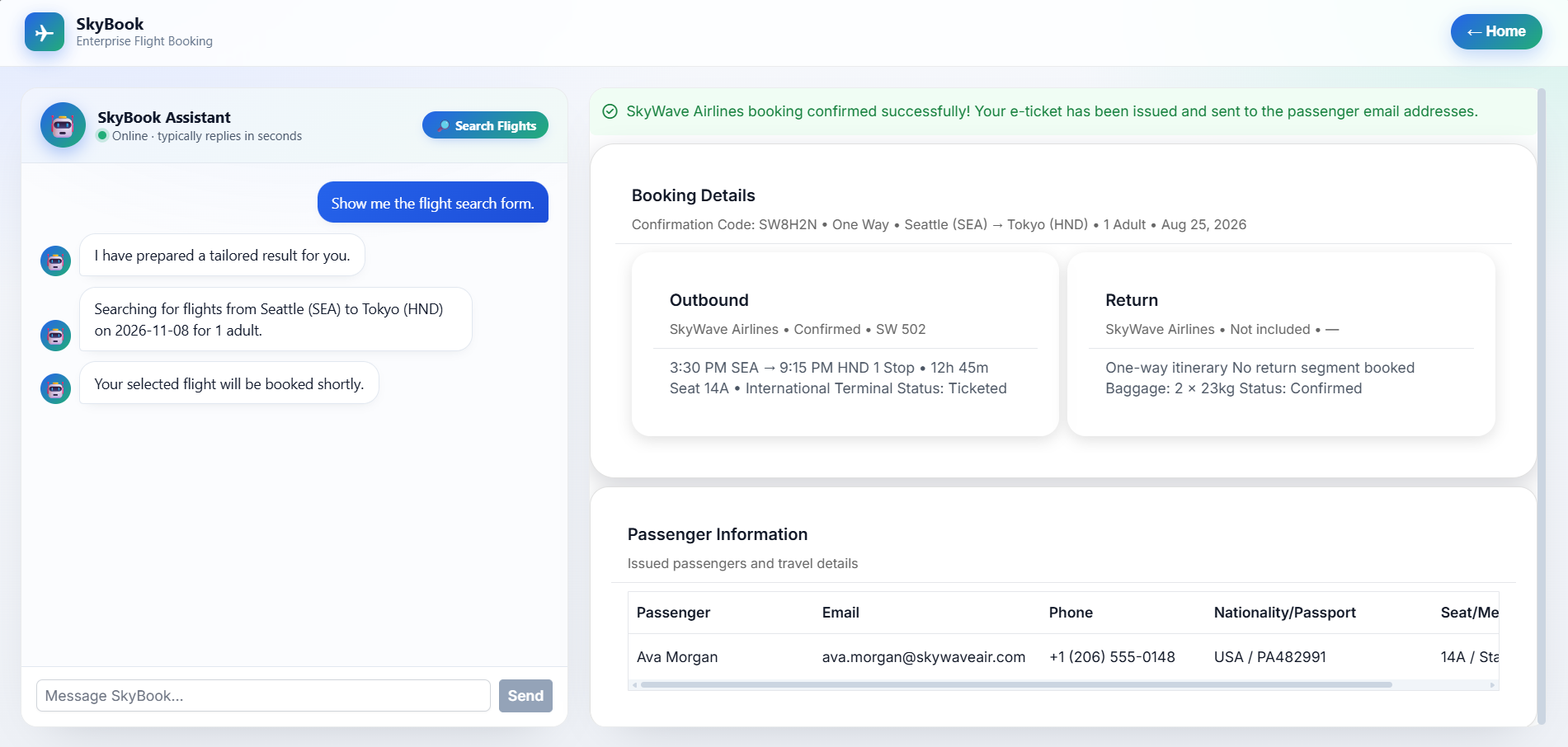1568x747 pixels.
Task: Click the 'Searching for flights from Seattle' message
Action: 275,319
